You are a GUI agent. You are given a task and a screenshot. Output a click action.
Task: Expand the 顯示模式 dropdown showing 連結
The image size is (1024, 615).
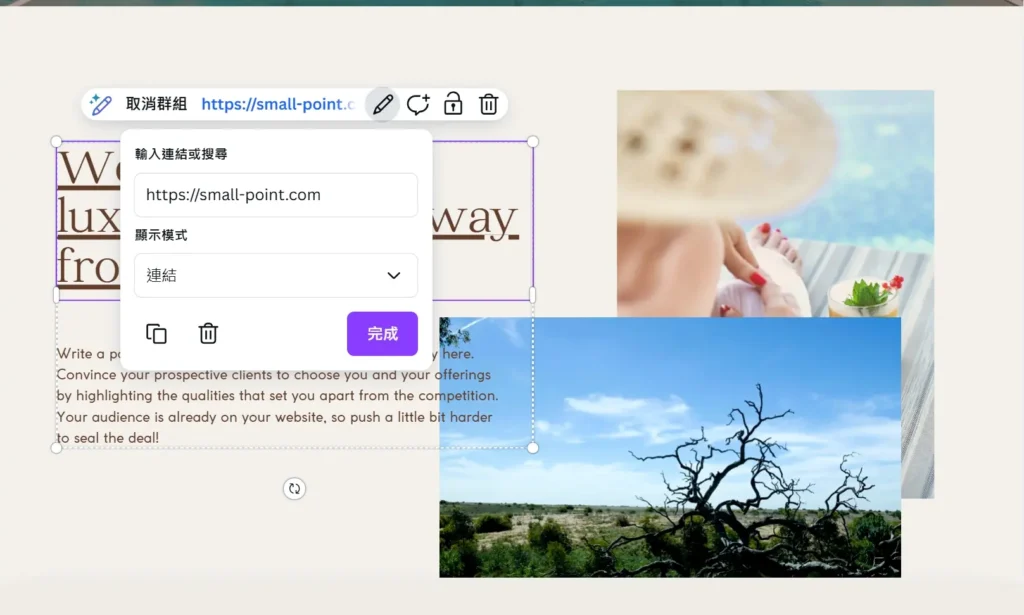coord(275,275)
